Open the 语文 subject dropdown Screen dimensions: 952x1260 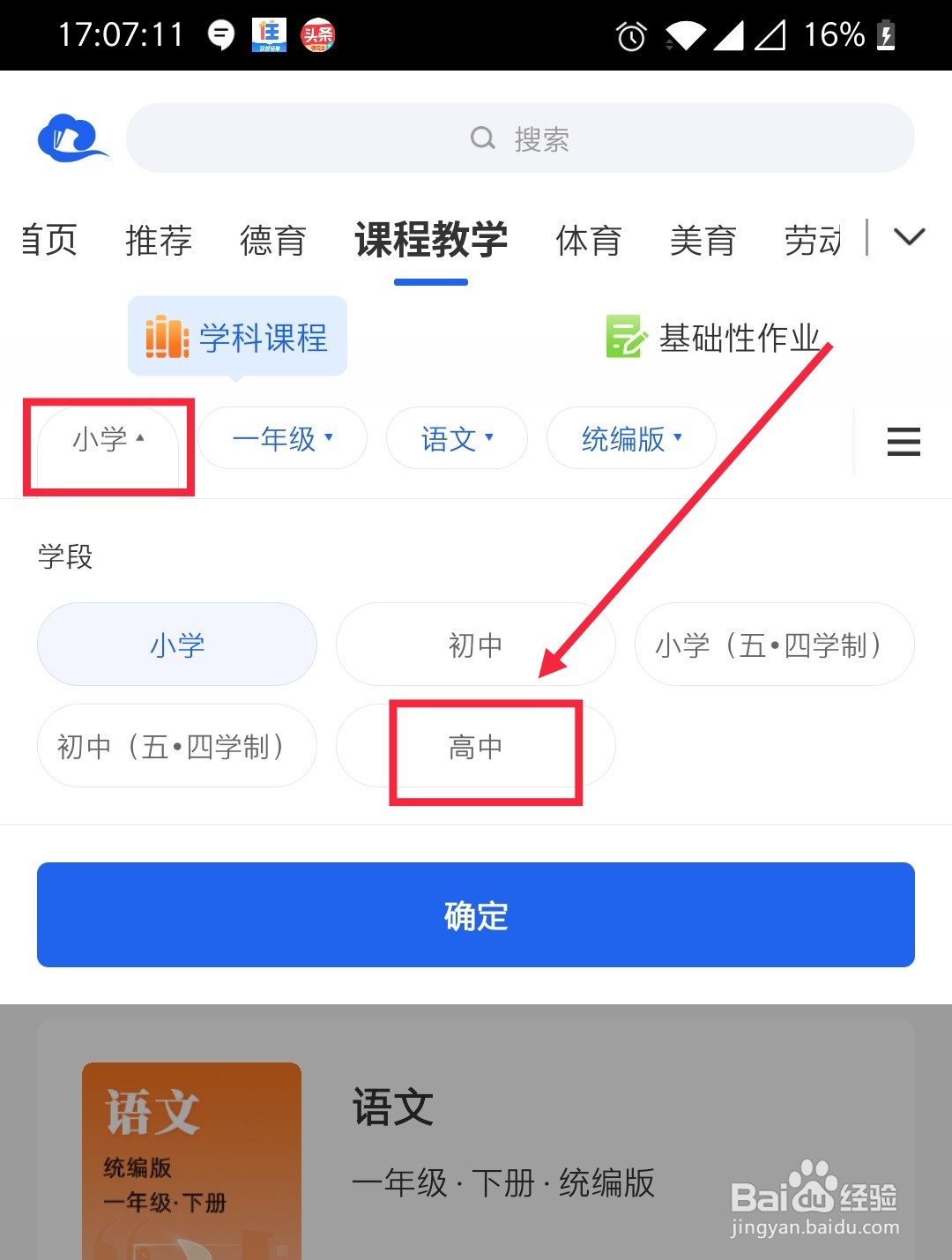457,438
